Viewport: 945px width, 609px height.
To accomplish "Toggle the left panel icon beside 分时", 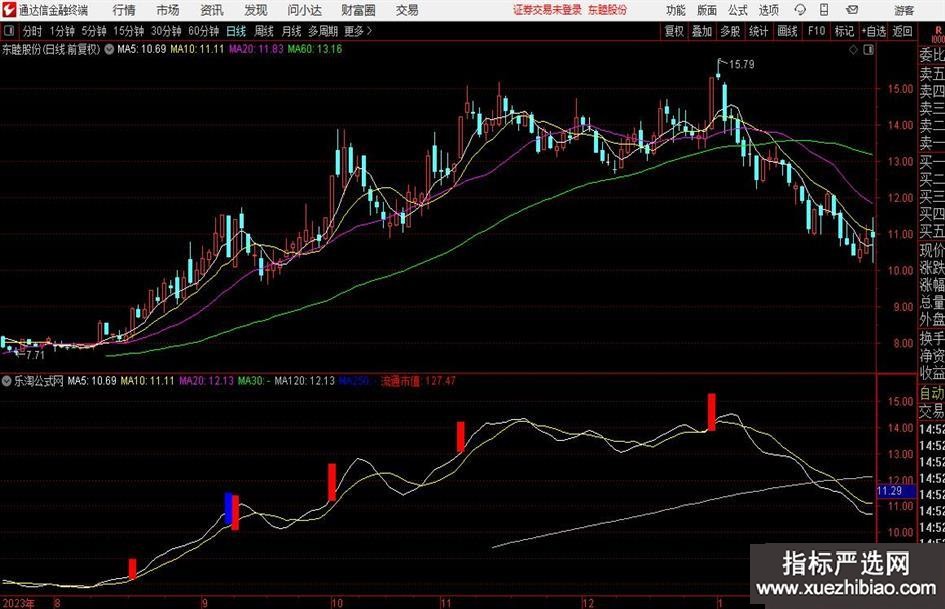I will tap(9, 31).
